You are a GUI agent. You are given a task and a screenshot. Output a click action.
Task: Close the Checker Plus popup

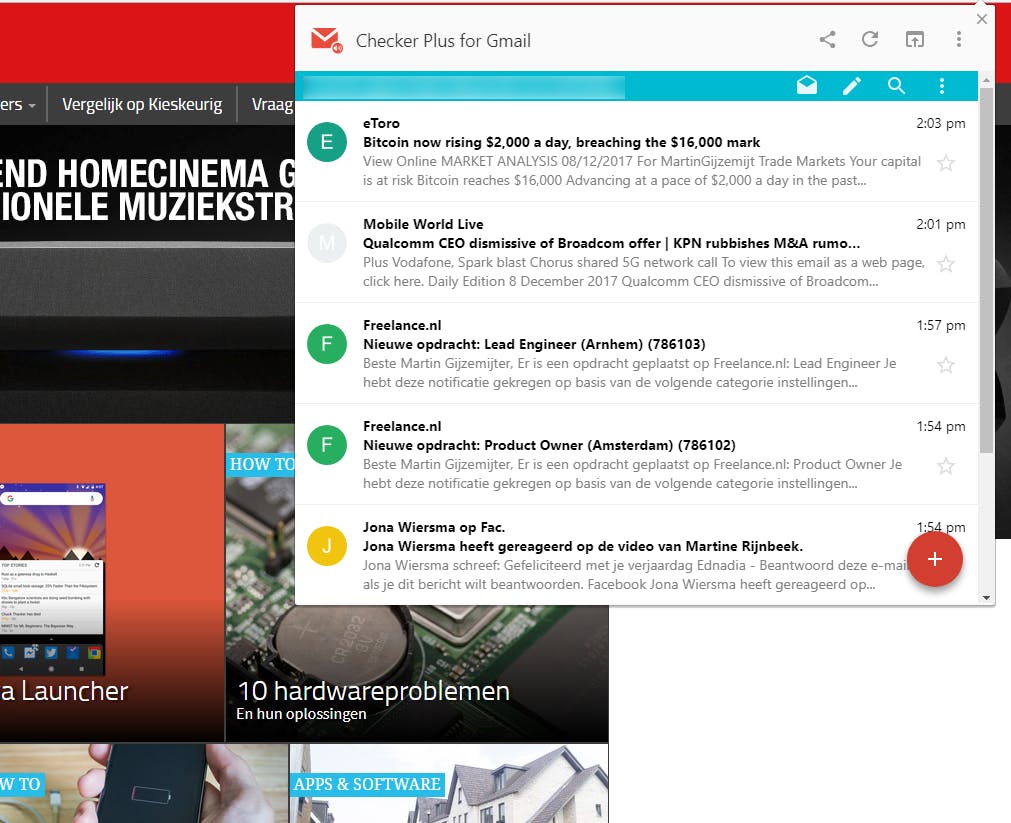981,19
